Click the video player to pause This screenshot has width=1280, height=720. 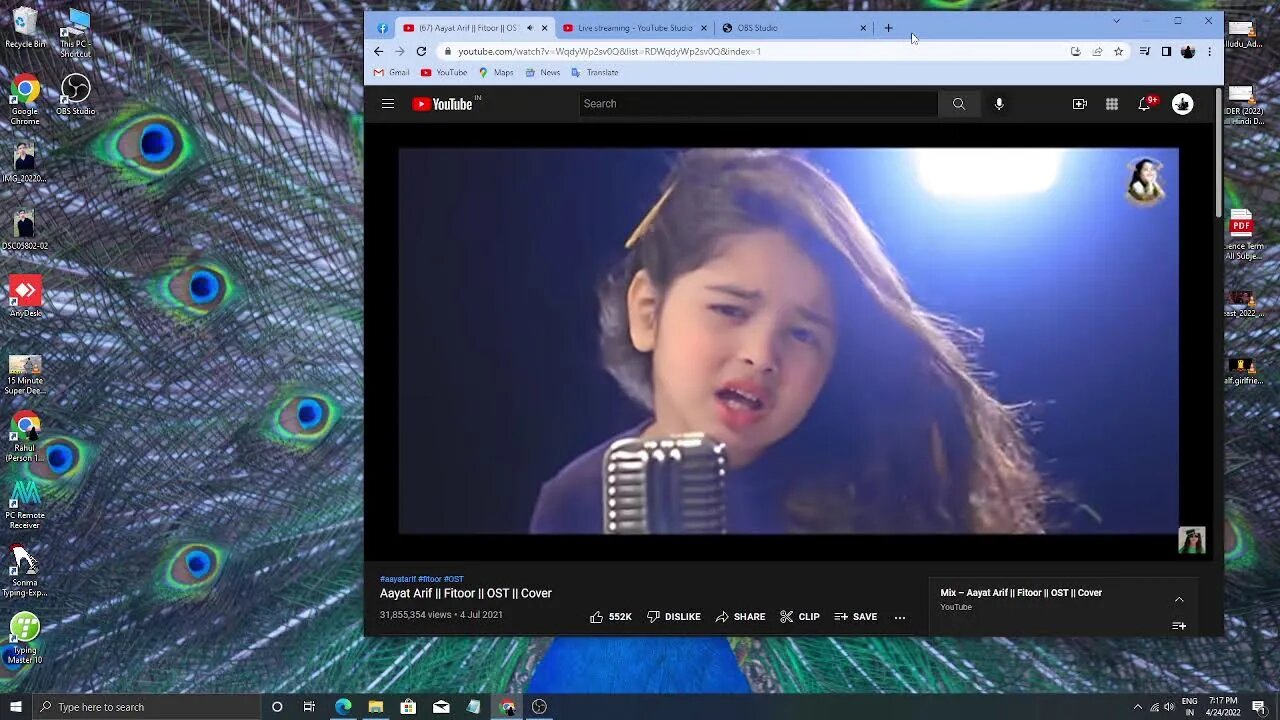coord(788,340)
